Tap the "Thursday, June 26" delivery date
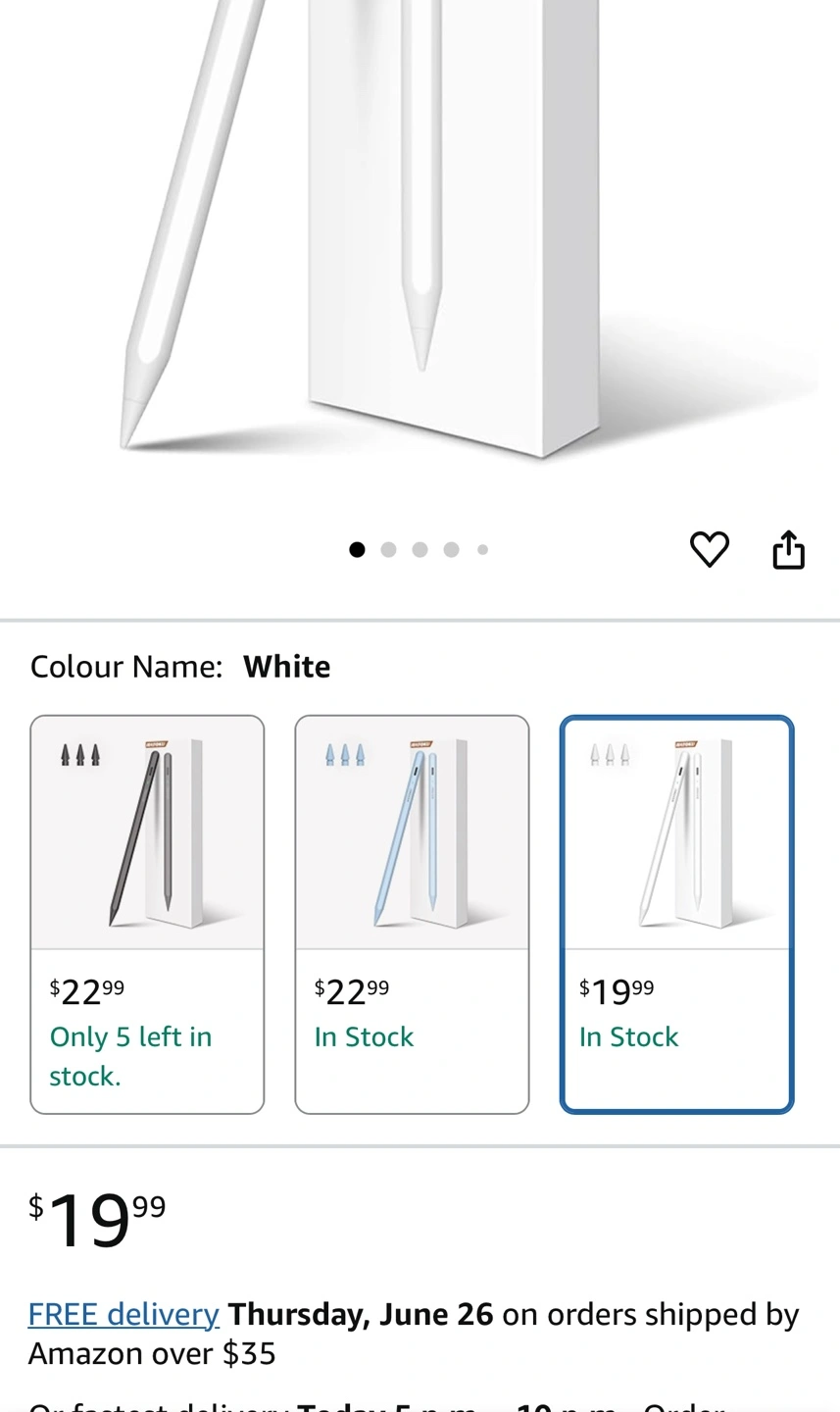Screen dimensions: 840x1412 361,1314
